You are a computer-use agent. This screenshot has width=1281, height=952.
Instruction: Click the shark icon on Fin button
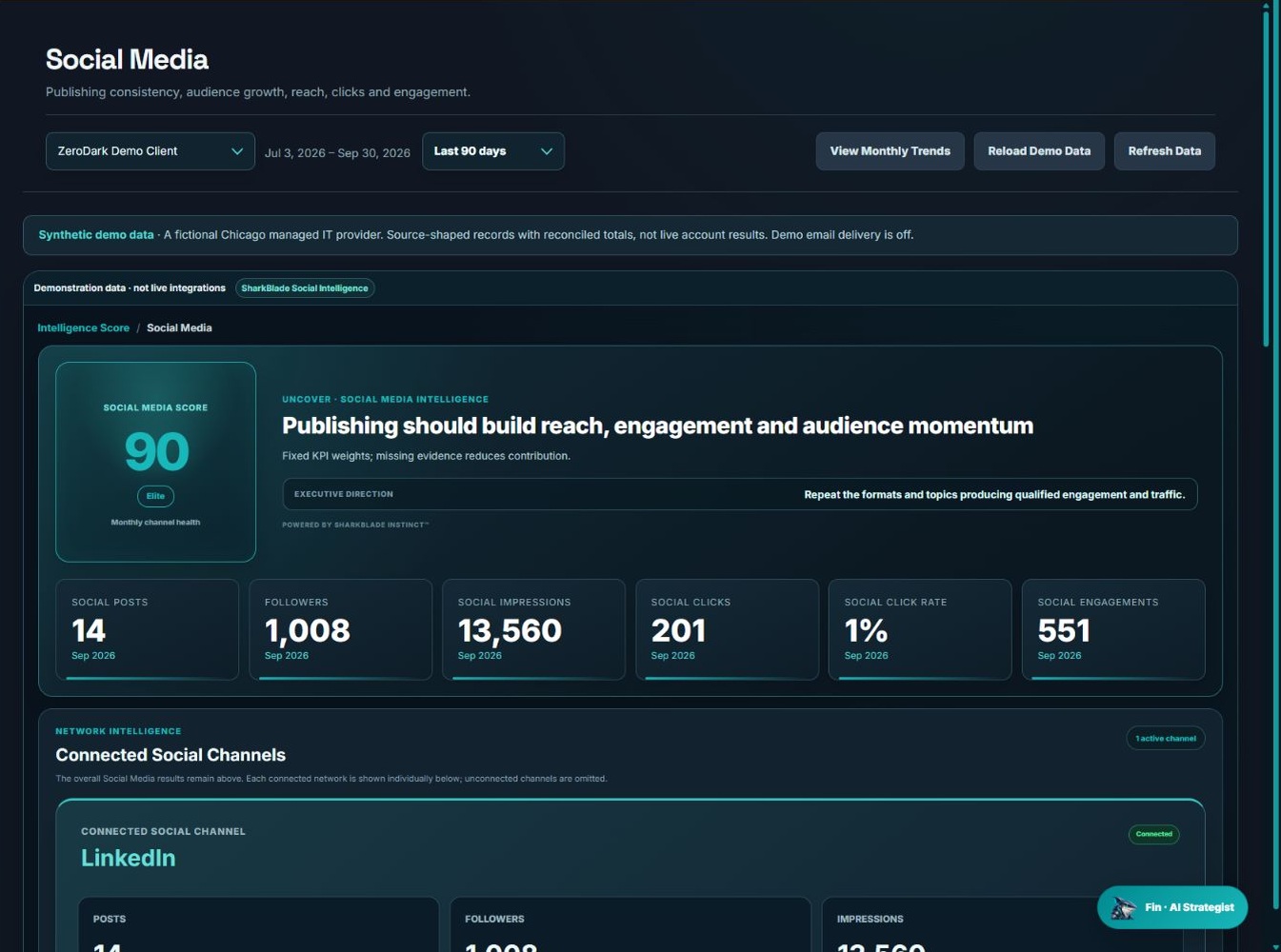(x=1124, y=908)
